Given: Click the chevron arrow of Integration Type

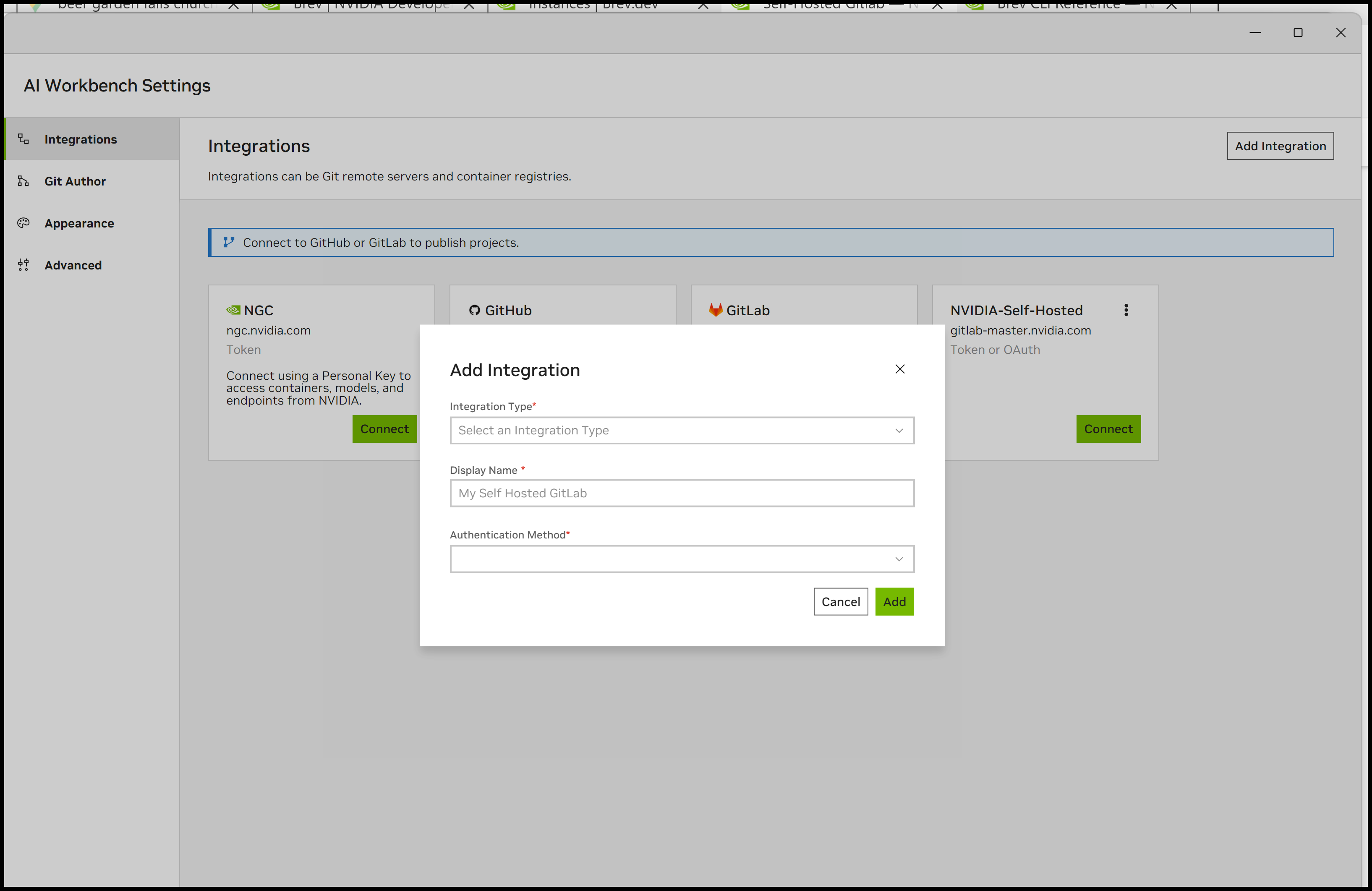Looking at the screenshot, I should click(899, 431).
